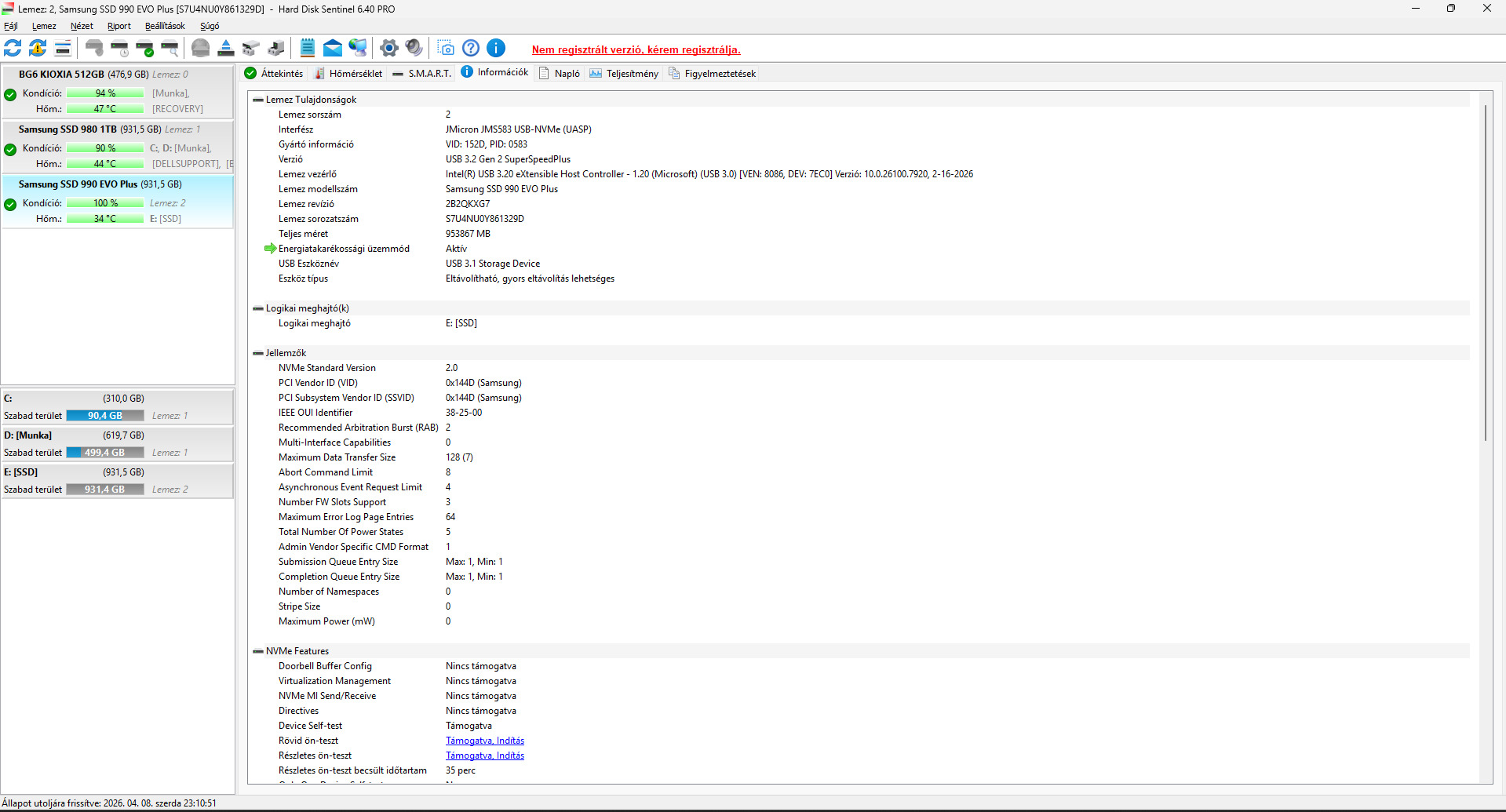Click the disk with magnifier toolbar icon
Image resolution: width=1506 pixels, height=812 pixels.
(170, 48)
